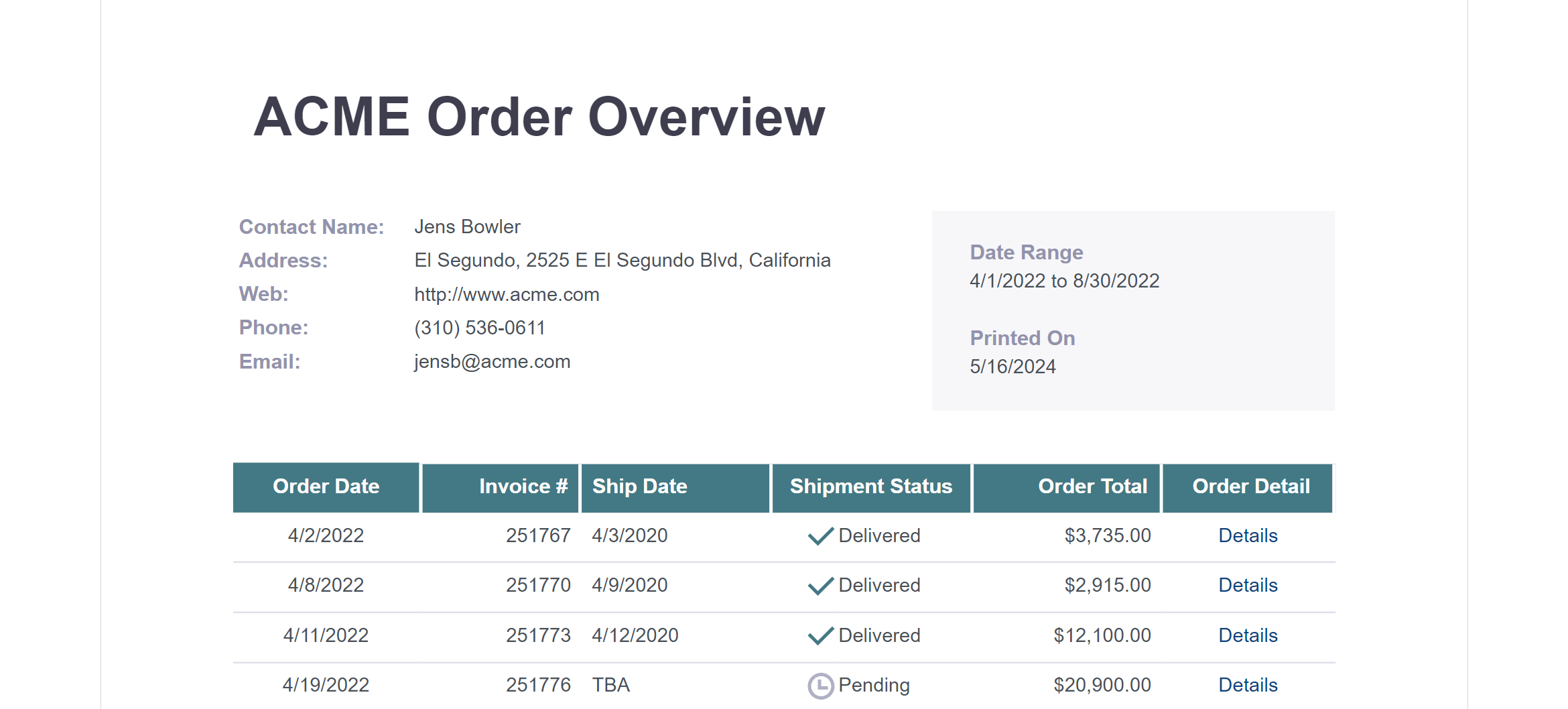Select the Invoice # column header
The image size is (1568, 709).
523,487
